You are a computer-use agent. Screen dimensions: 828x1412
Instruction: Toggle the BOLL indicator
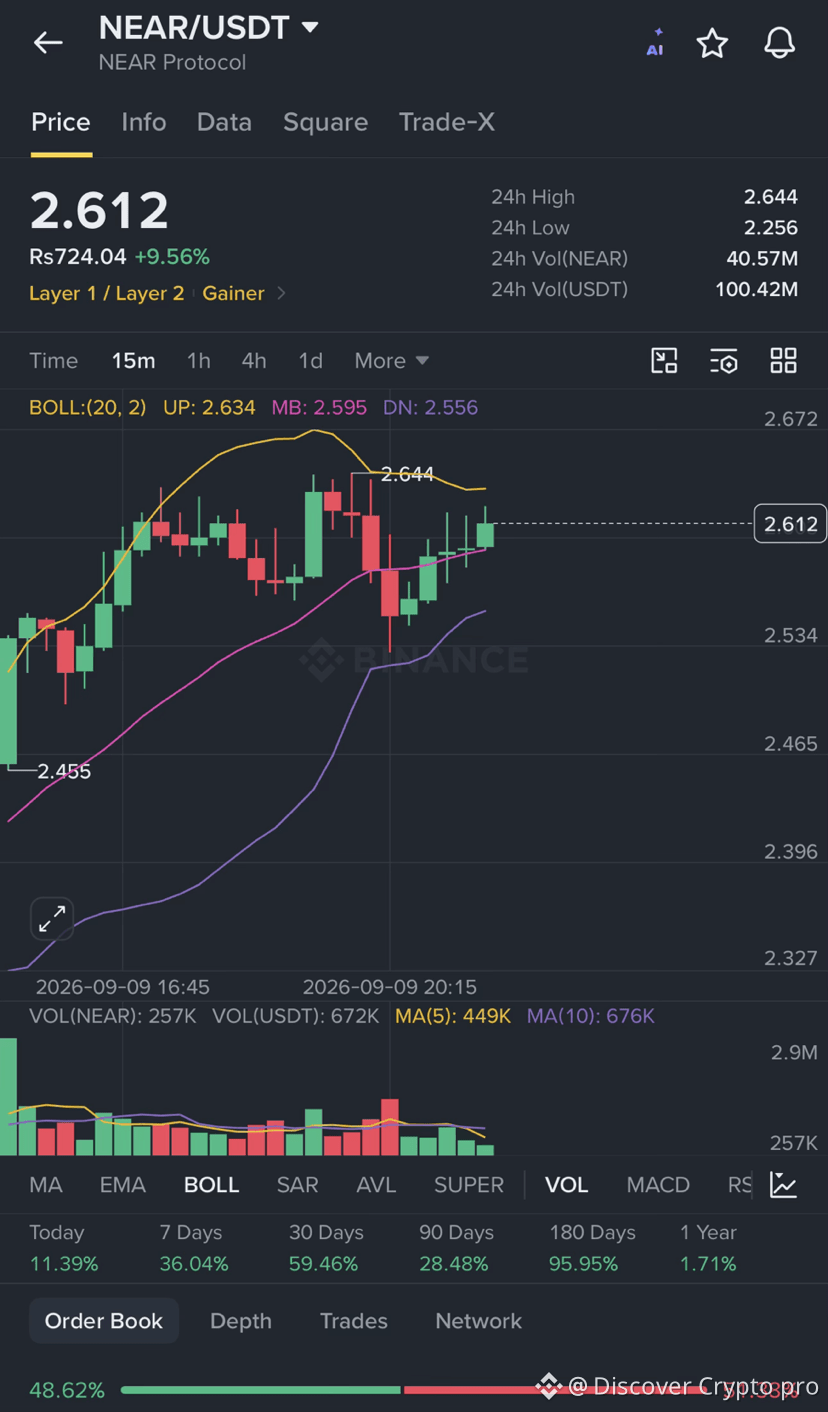(x=211, y=1185)
